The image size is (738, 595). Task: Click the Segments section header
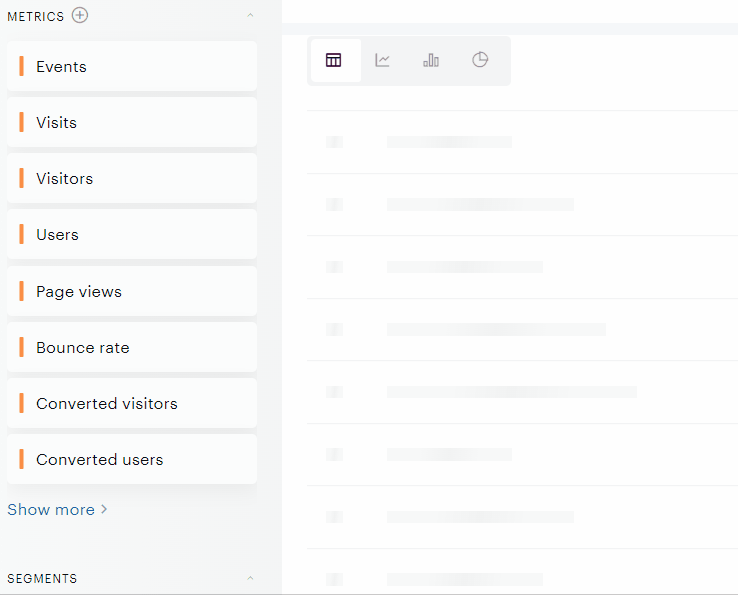42,578
